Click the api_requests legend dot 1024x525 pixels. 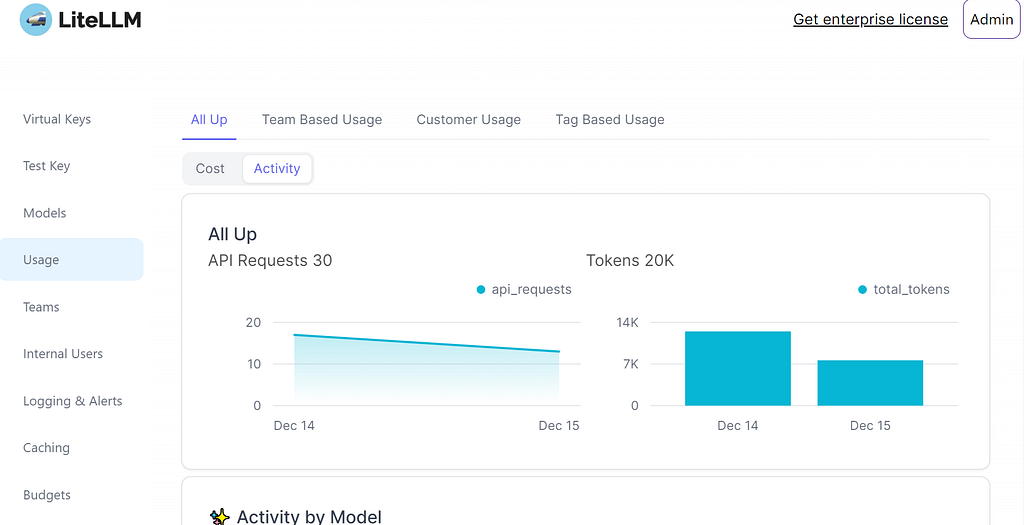pos(481,289)
